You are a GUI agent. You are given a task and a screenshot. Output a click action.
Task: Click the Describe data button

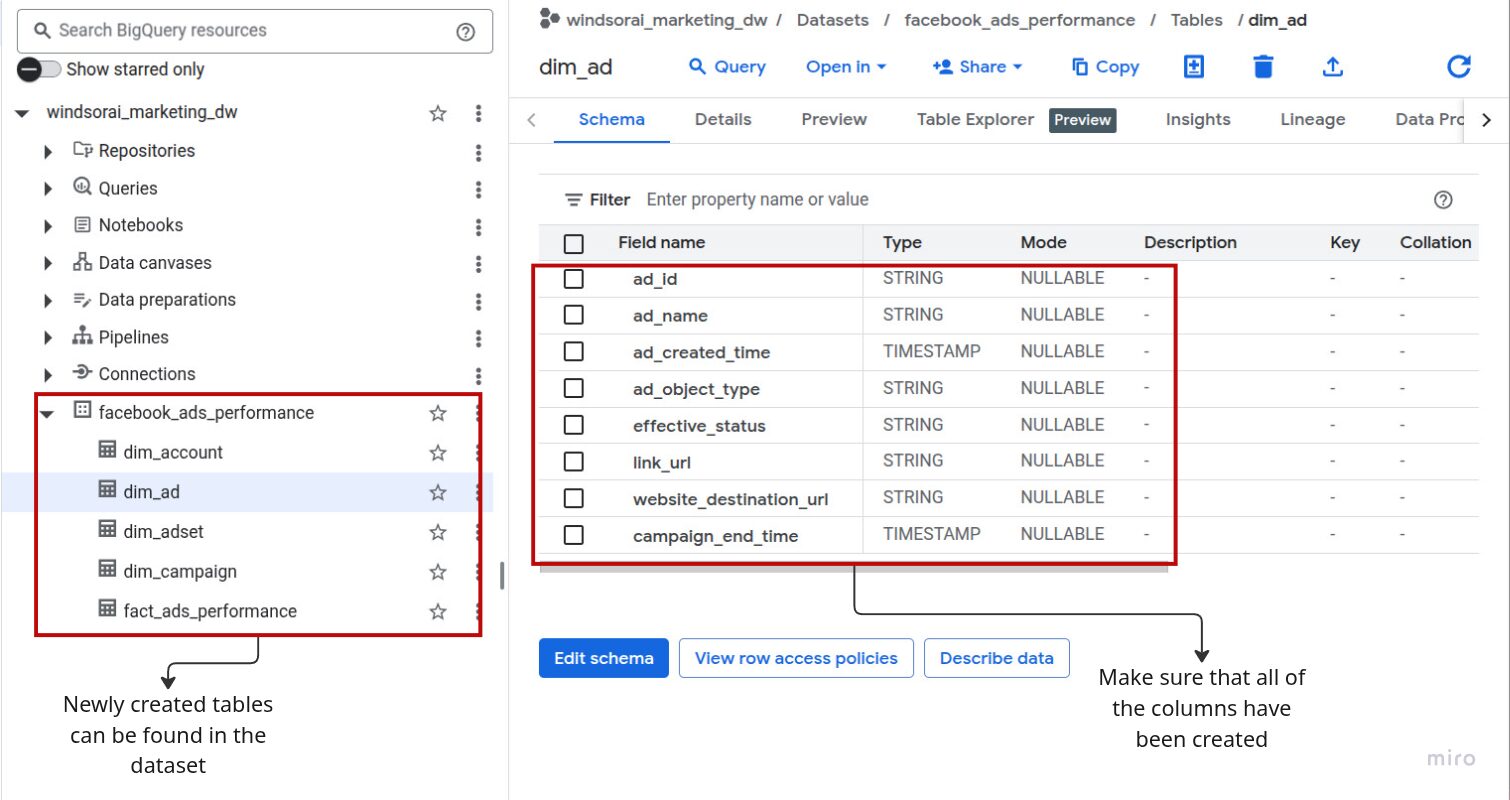coord(997,658)
